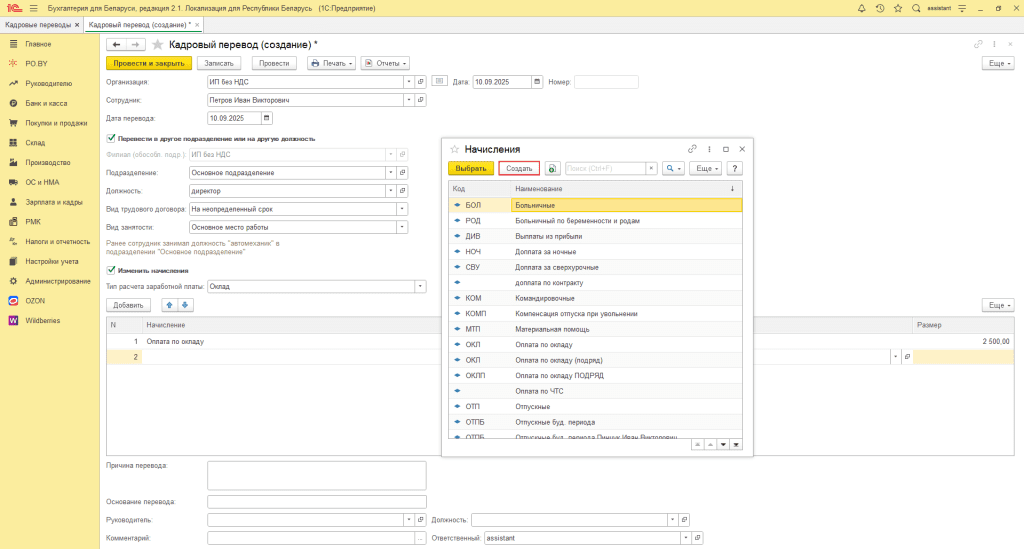Screen dimensions: 1024x549
Task: Expand Сотрудник dropdown arrow
Action: tap(409, 100)
